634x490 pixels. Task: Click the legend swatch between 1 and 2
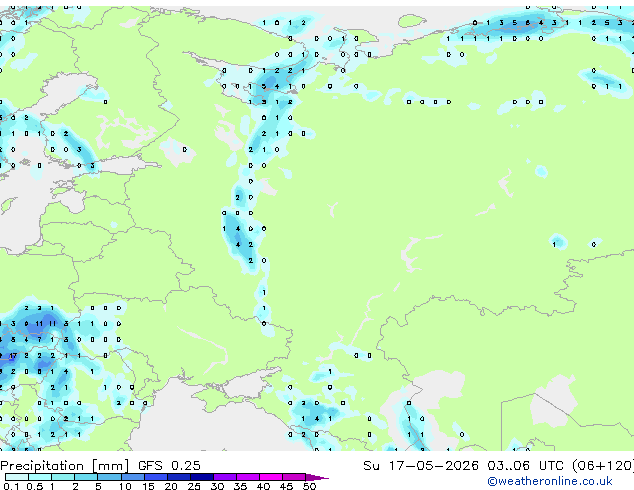click(63, 477)
